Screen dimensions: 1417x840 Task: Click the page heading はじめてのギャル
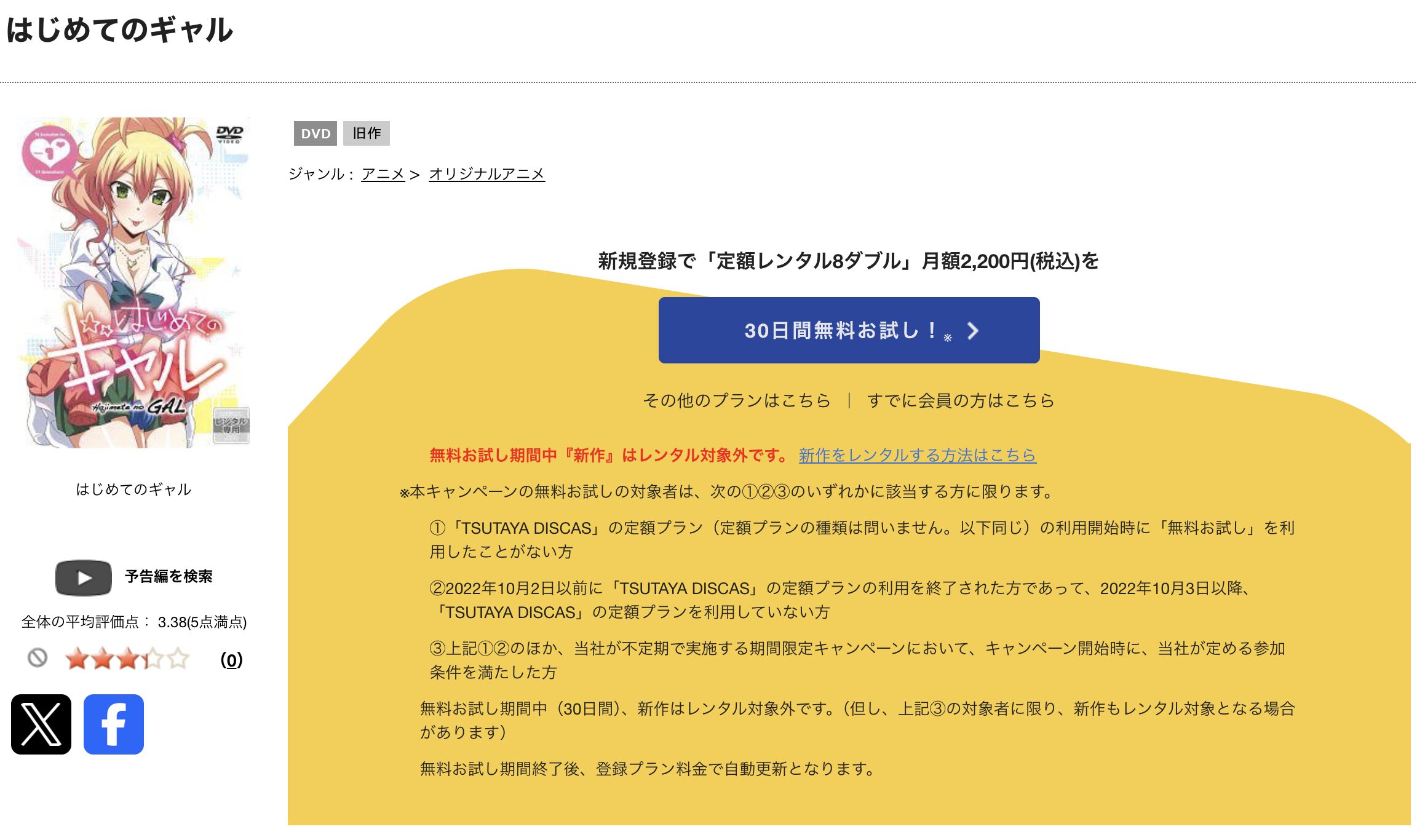(120, 30)
